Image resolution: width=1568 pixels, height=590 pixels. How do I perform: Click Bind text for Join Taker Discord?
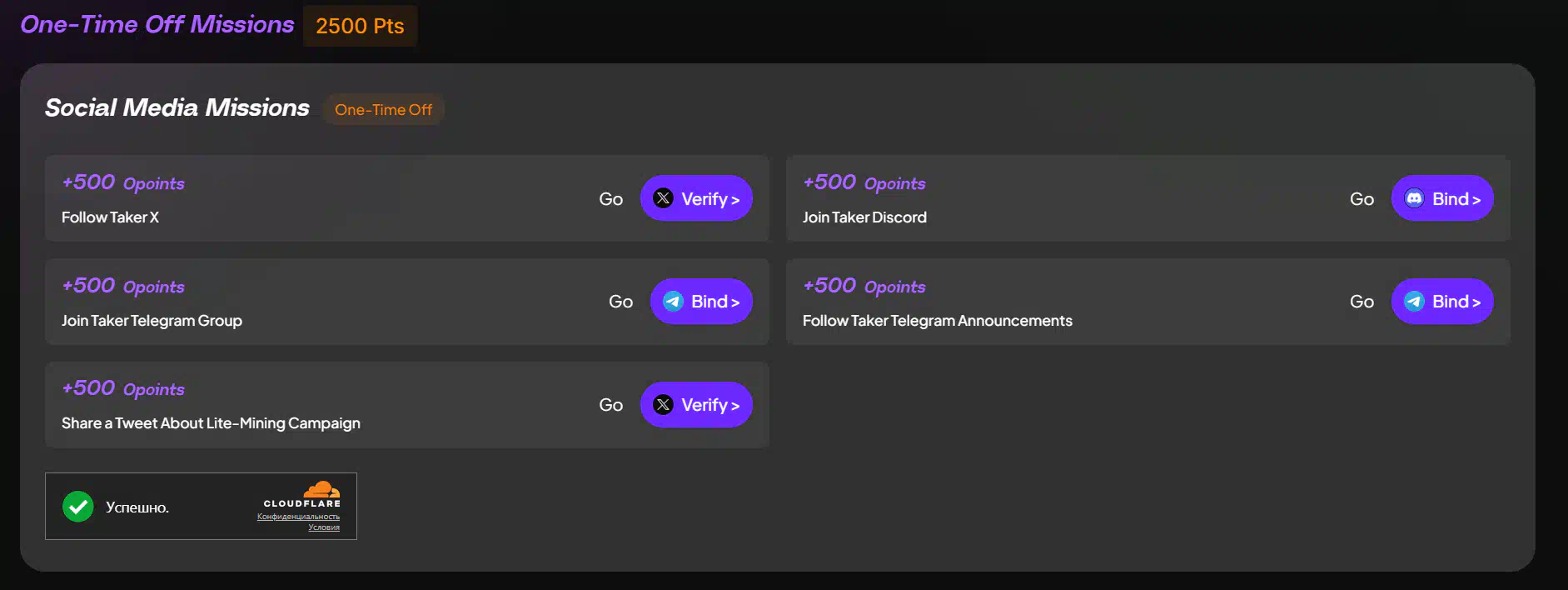1456,199
